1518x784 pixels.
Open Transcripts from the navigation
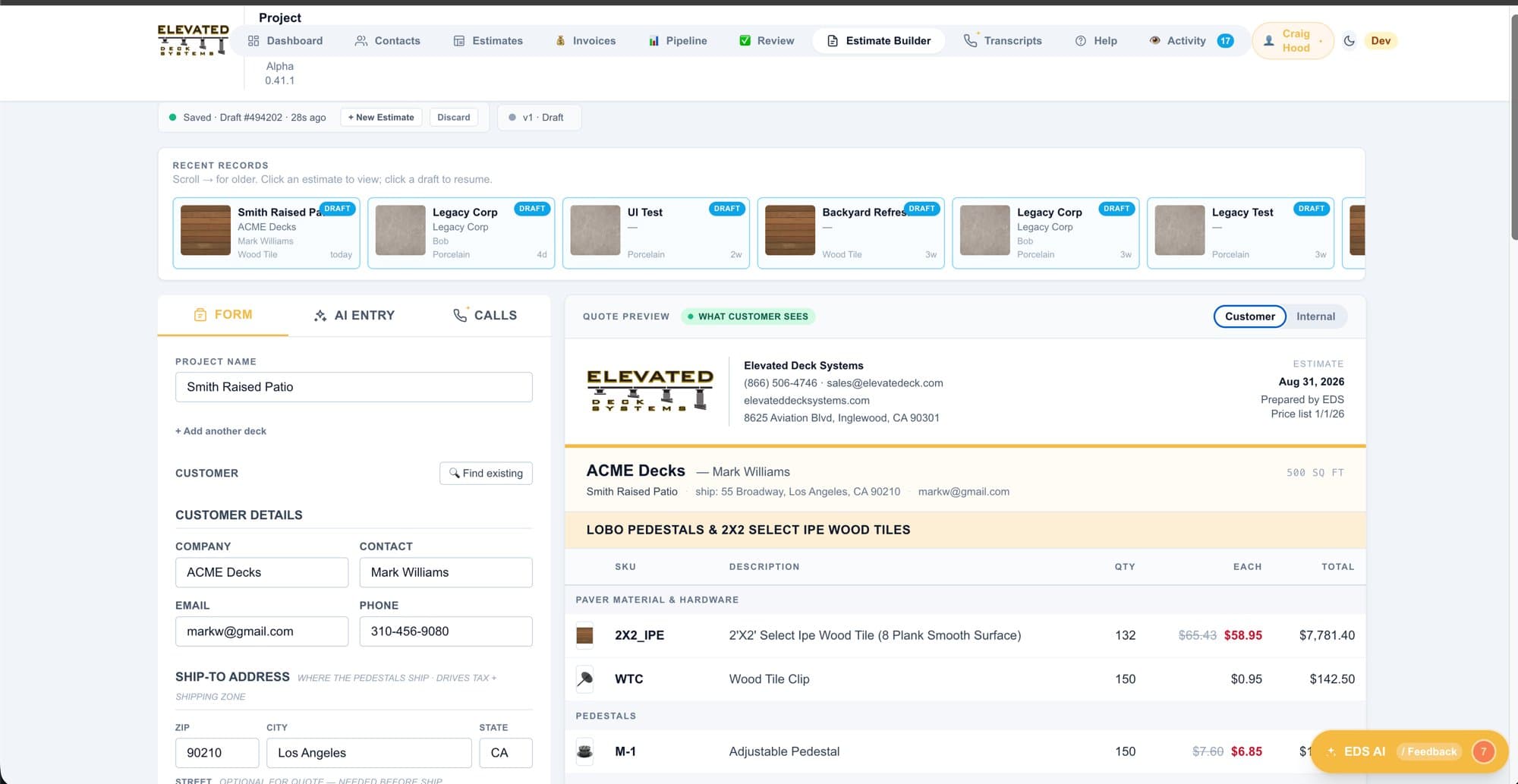click(1003, 41)
